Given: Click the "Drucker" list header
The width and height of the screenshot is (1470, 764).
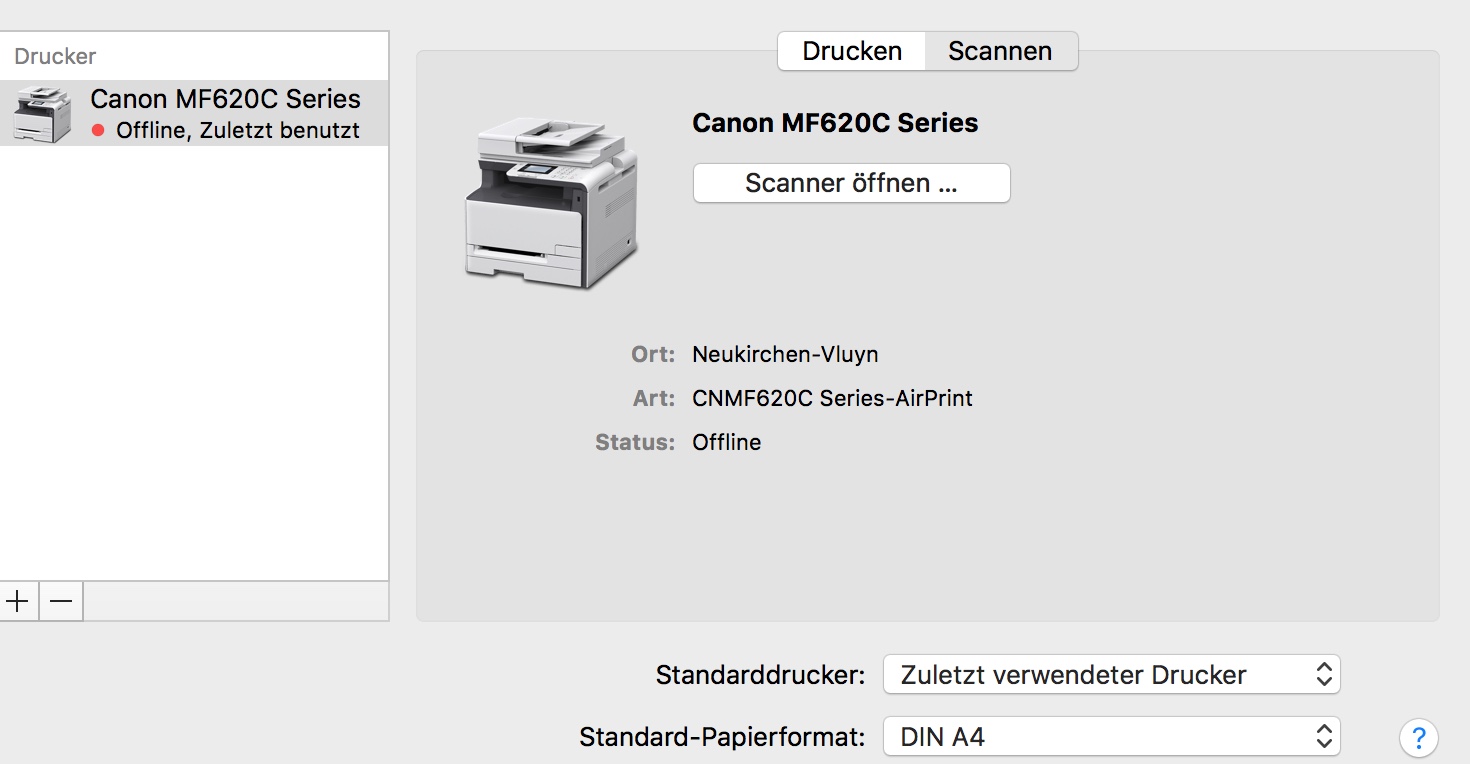Looking at the screenshot, I should pos(55,57).
